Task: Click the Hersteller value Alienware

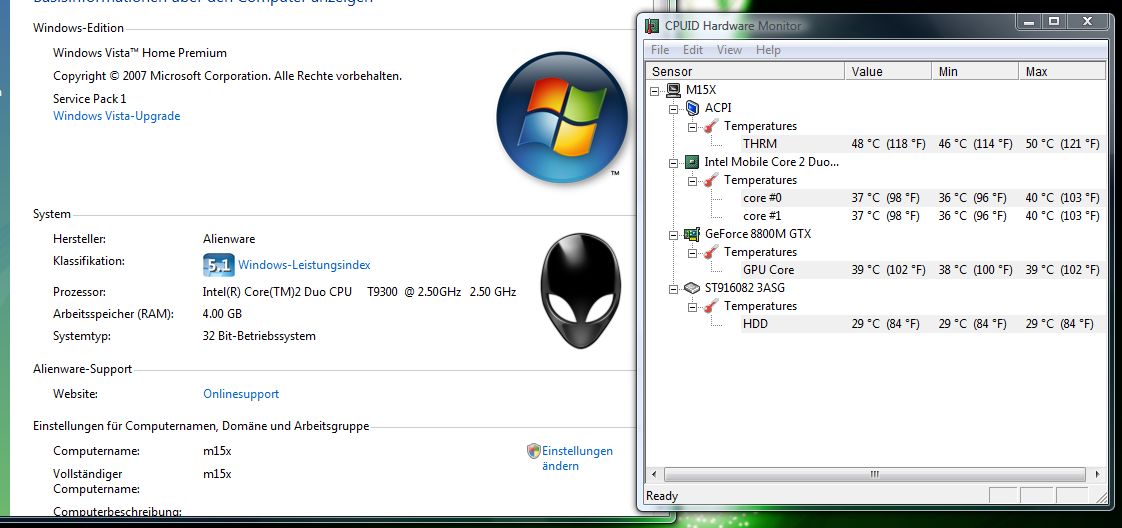Action: (x=229, y=239)
